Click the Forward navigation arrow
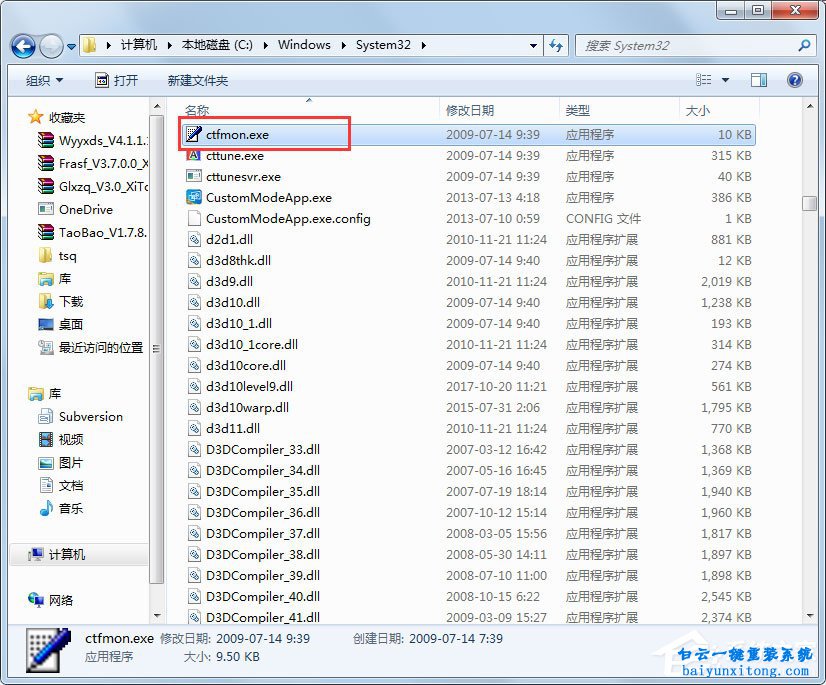This screenshot has width=826, height=685. click(x=50, y=45)
